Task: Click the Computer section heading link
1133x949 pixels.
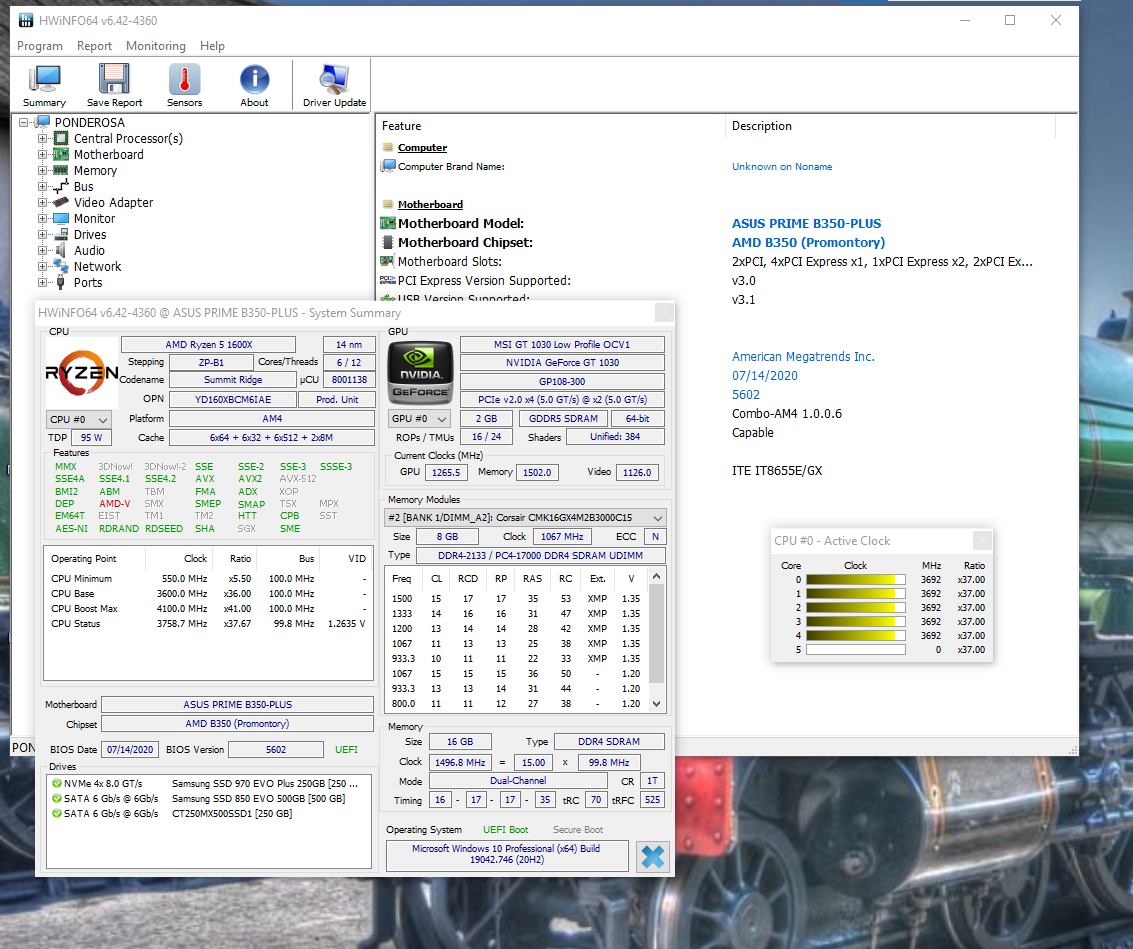Action: pos(422,147)
